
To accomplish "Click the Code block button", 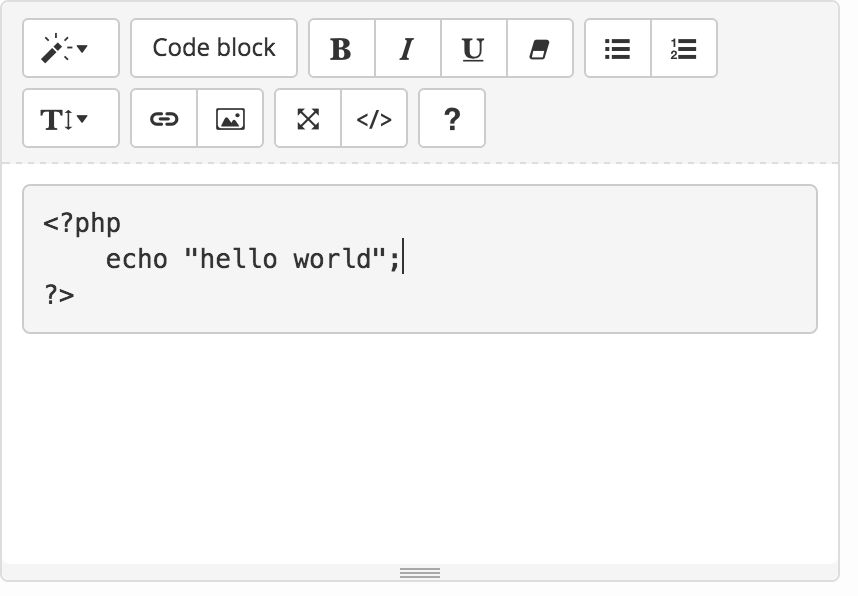I will (x=214, y=48).
